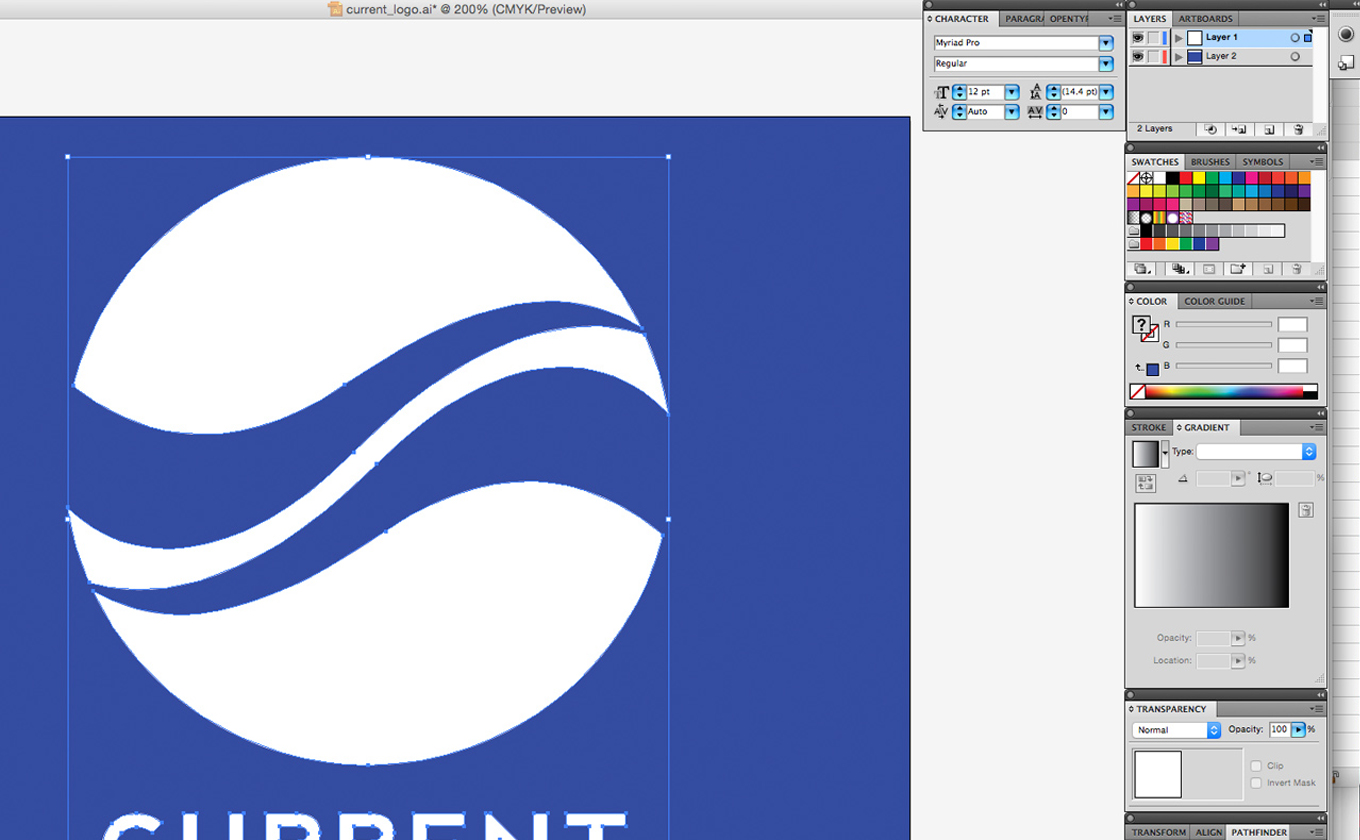Enable the Clip checkbox
The height and width of the screenshot is (840, 1360).
point(1256,766)
